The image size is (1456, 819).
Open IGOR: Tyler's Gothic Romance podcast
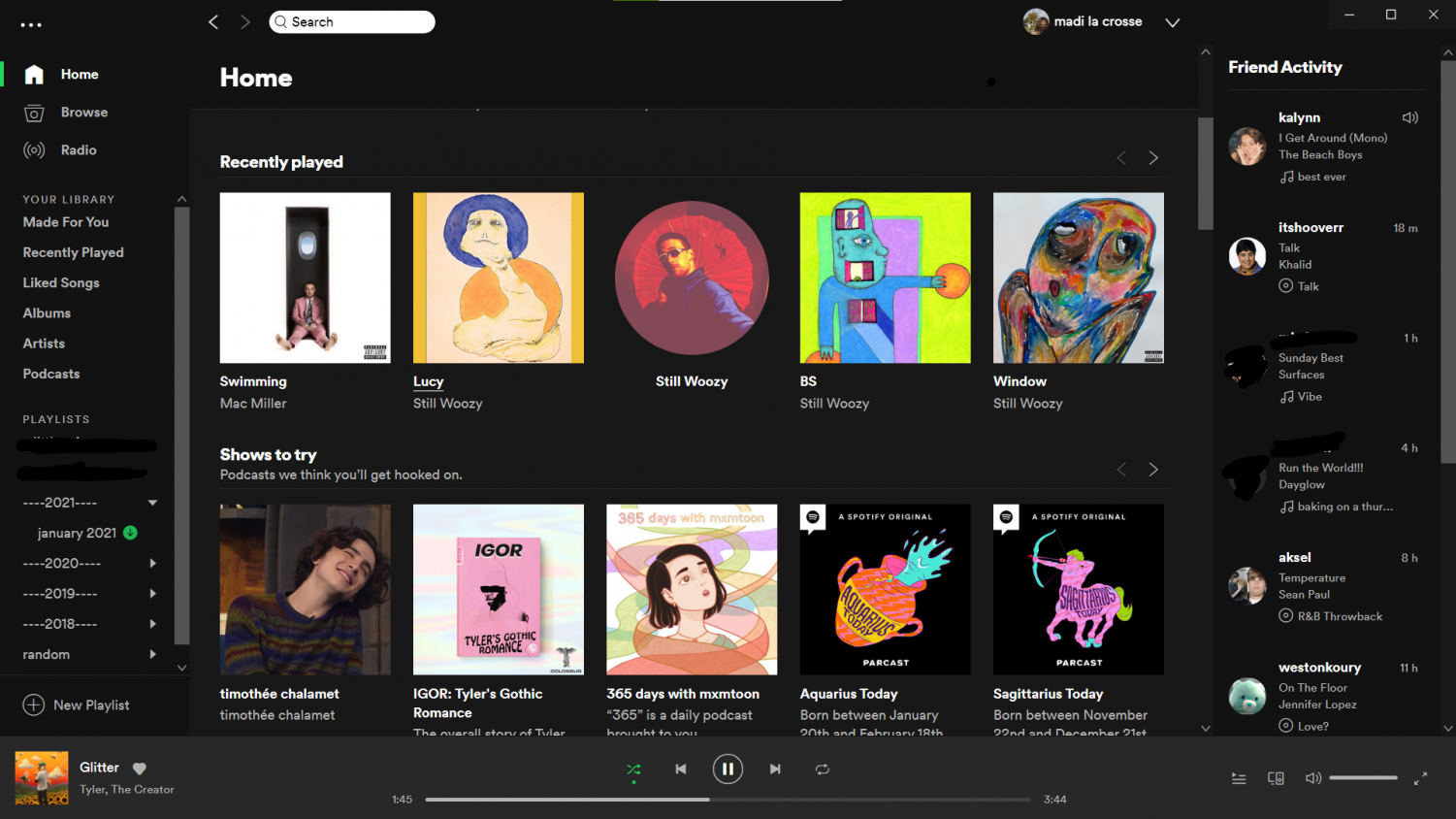point(499,589)
